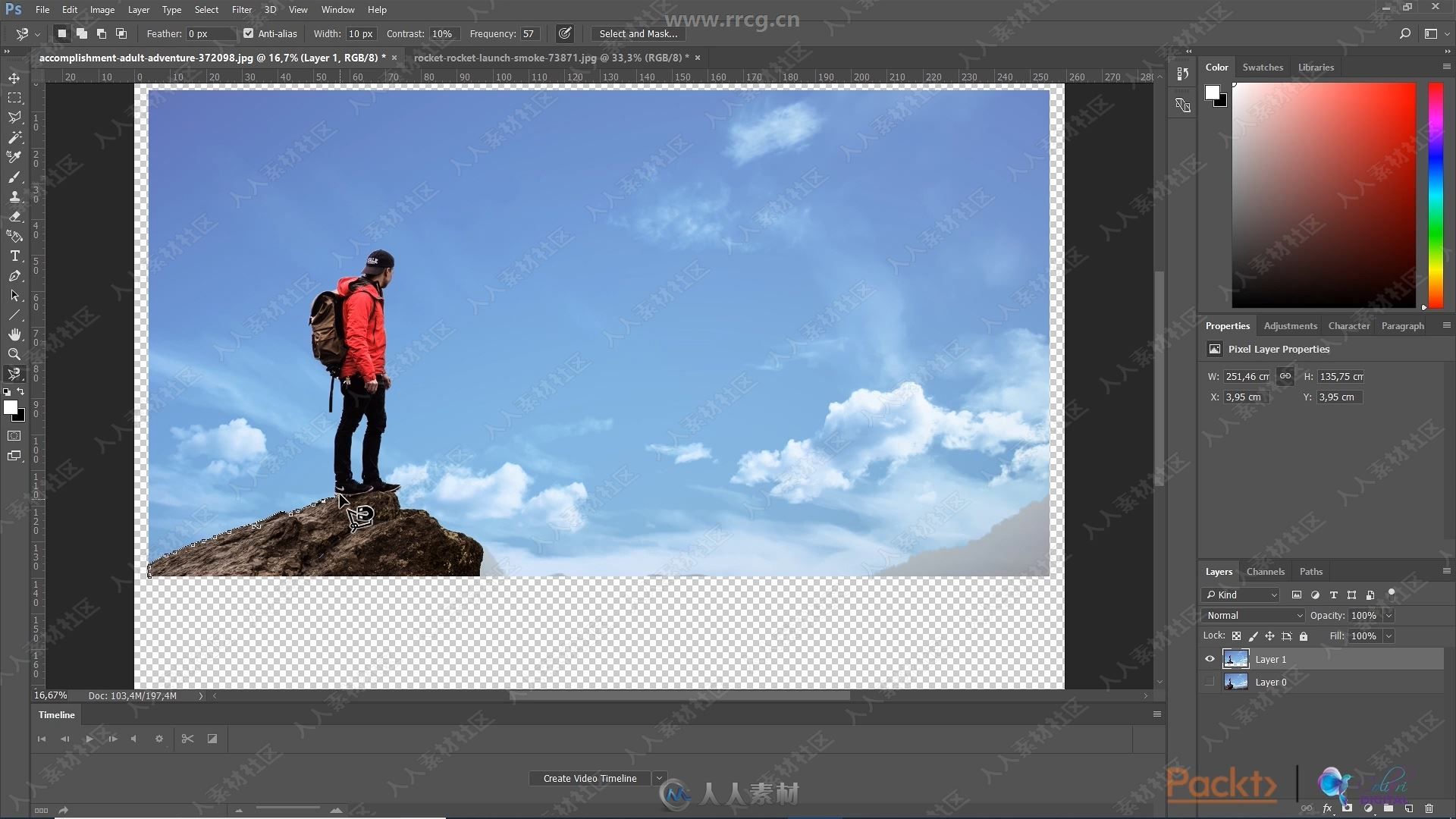Viewport: 1456px width, 819px height.
Task: Toggle Anti-alias checkbox on
Action: coord(248,33)
